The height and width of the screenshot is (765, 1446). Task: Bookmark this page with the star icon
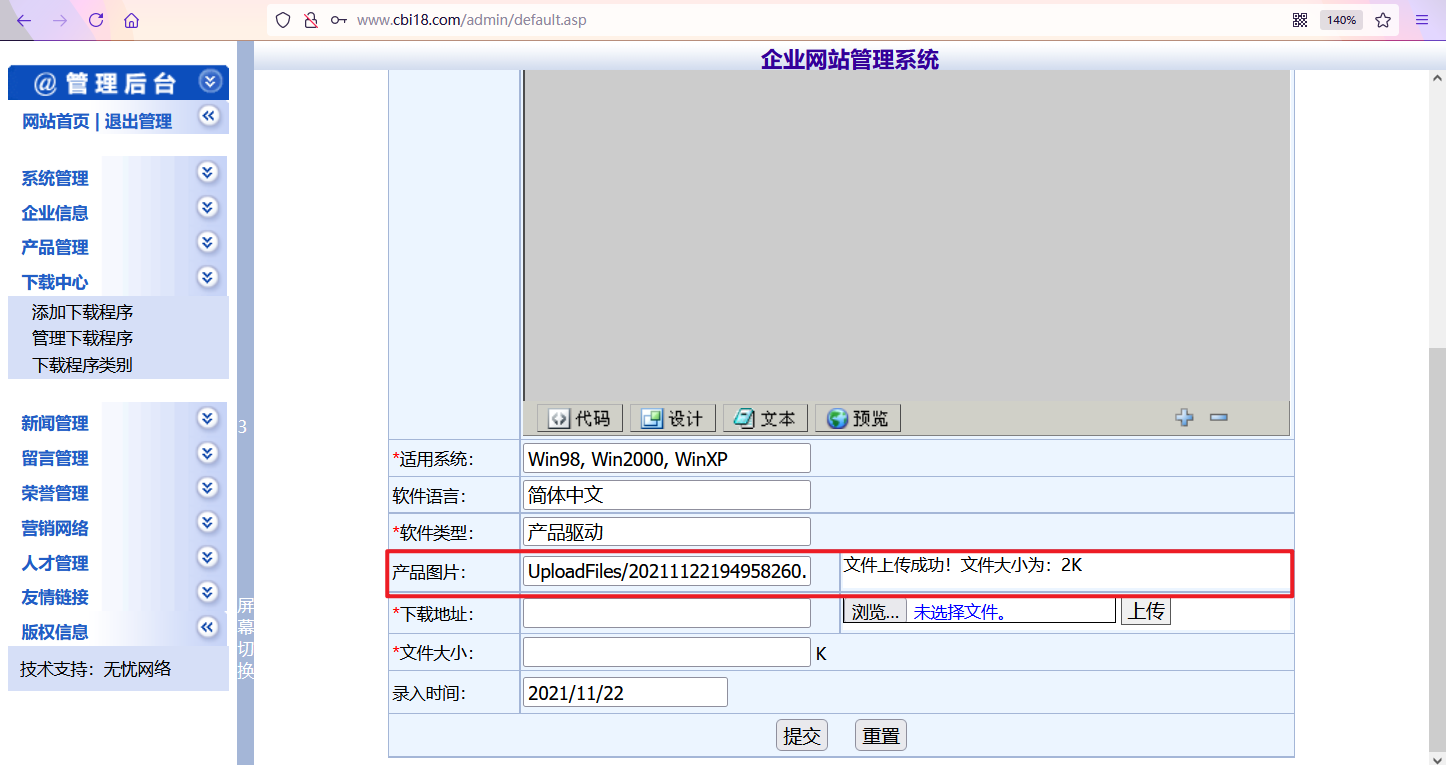(1383, 20)
